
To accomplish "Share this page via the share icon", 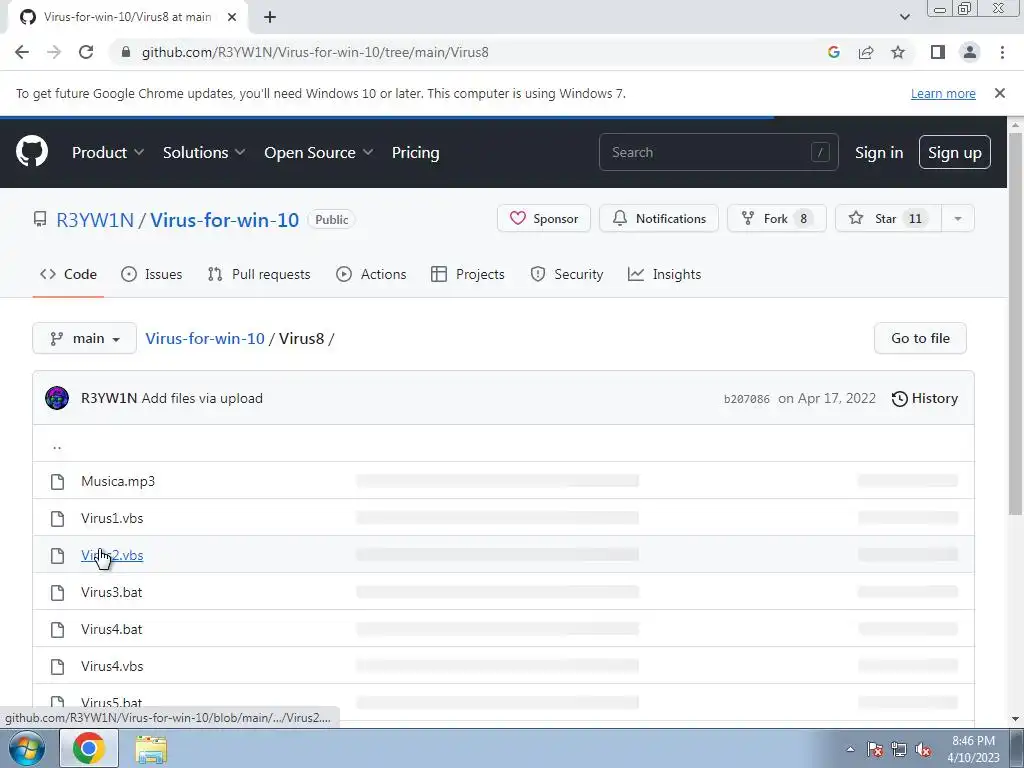I will 866,52.
